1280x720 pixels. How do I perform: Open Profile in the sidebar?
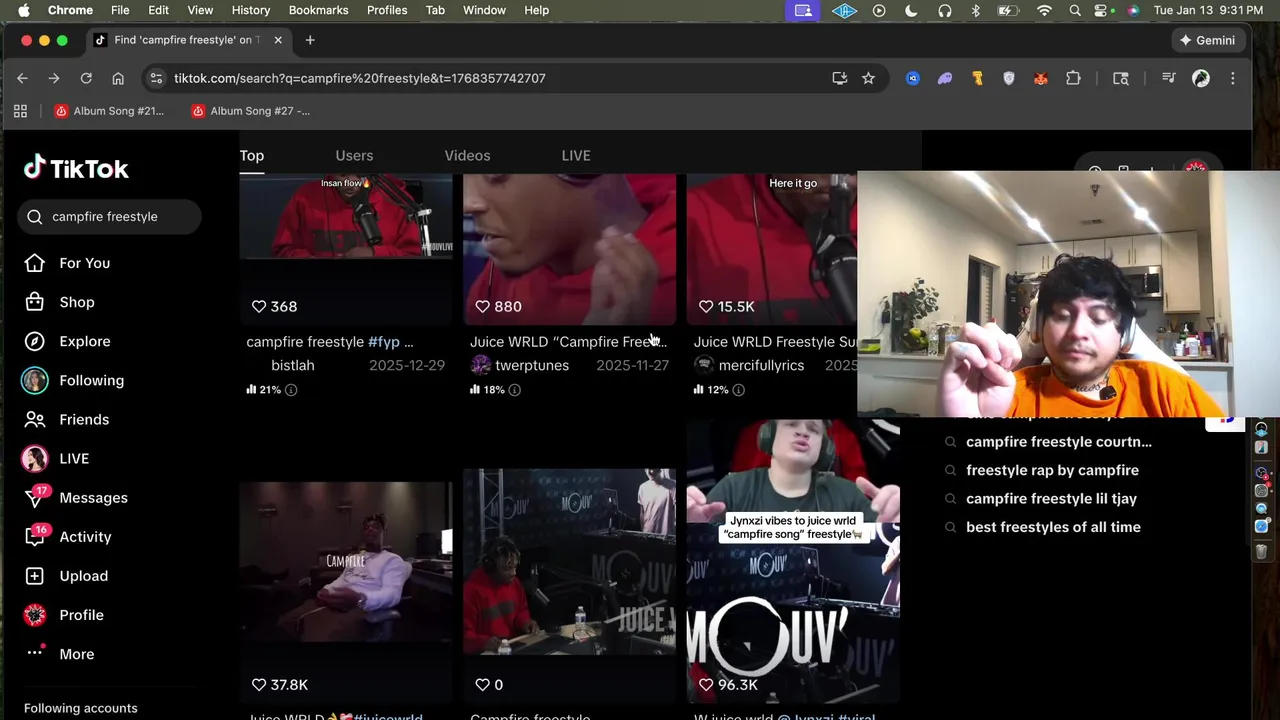pyautogui.click(x=81, y=615)
